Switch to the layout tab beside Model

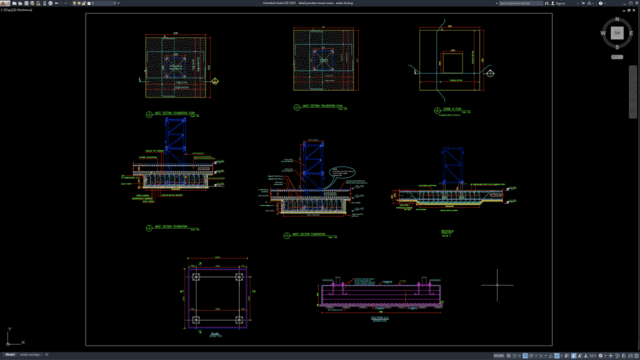pos(30,355)
